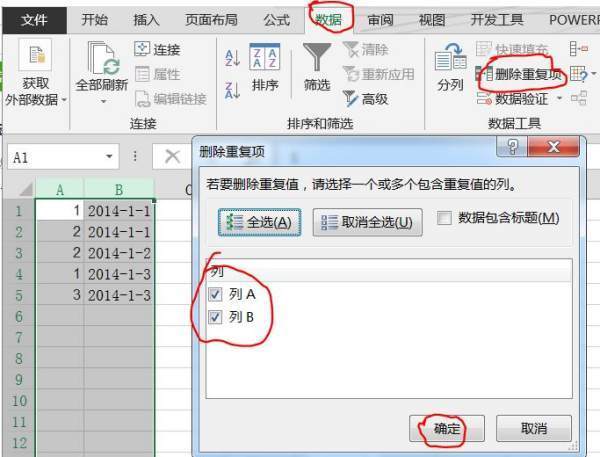Expand the Name Box dropdown arrow
The width and height of the screenshot is (600, 457).
pyautogui.click(x=109, y=157)
